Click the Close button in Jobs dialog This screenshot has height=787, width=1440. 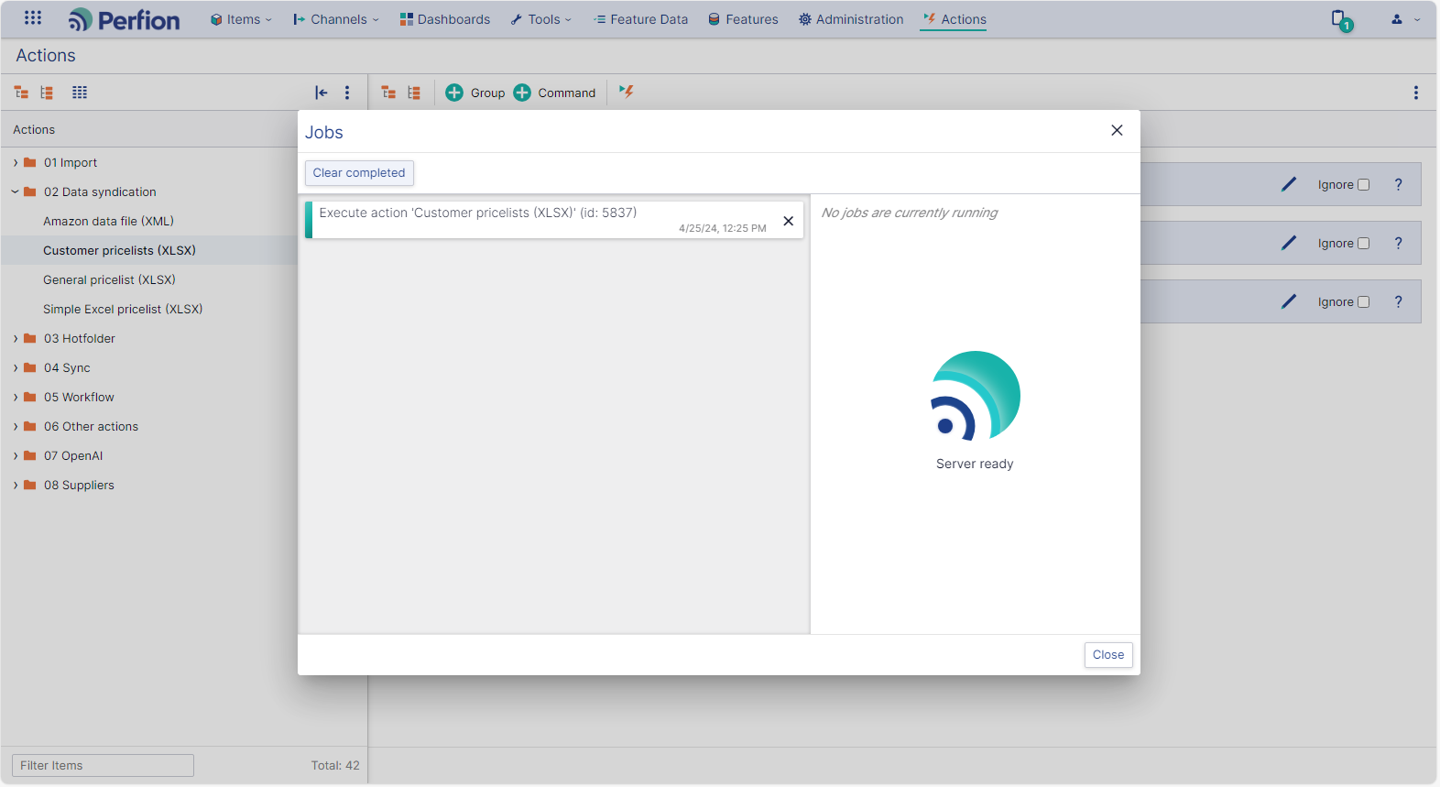point(1108,655)
